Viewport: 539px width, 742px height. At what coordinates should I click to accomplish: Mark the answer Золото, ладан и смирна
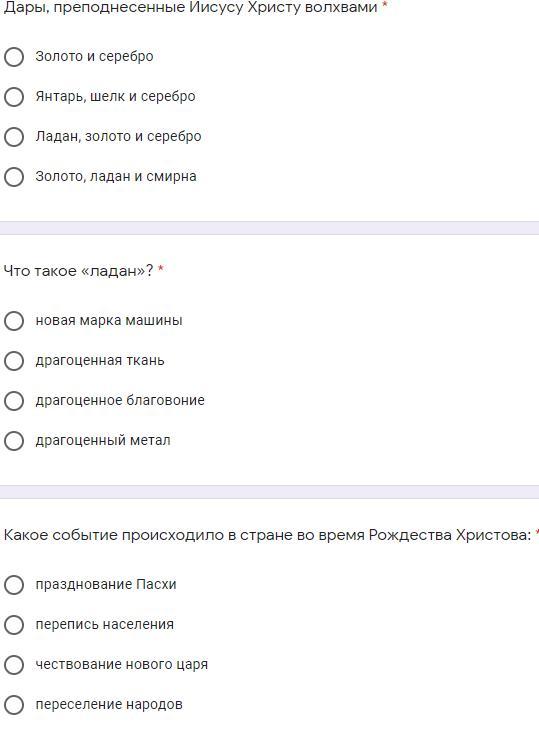pos(14,177)
